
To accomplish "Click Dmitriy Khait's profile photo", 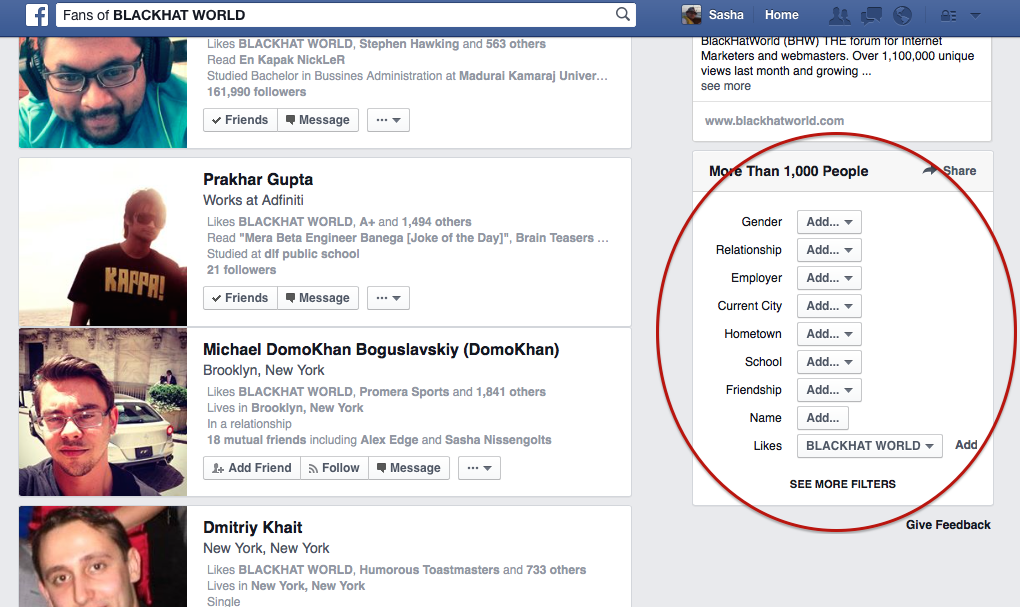I will 103,557.
